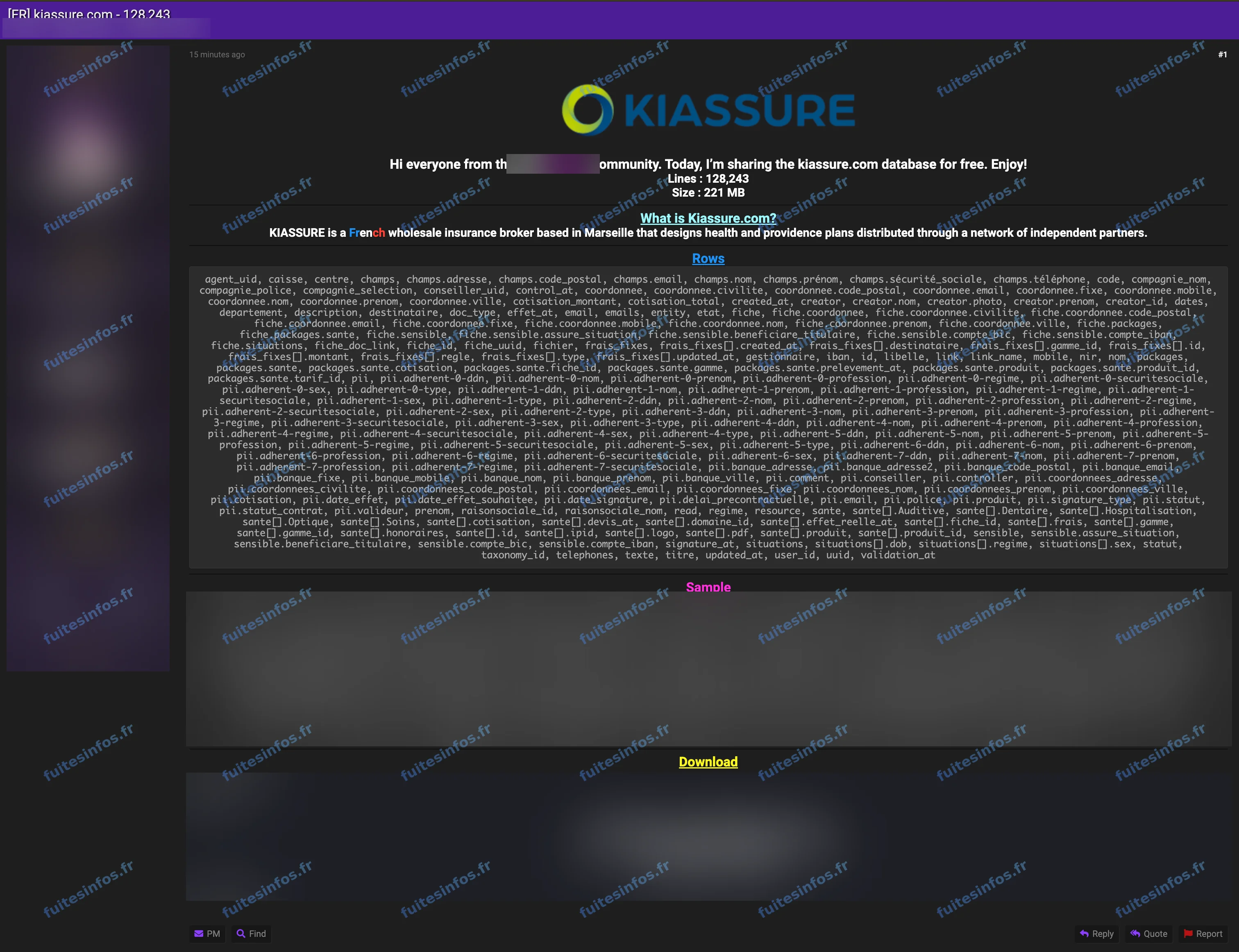
Task: Reply to the post
Action: [1097, 933]
